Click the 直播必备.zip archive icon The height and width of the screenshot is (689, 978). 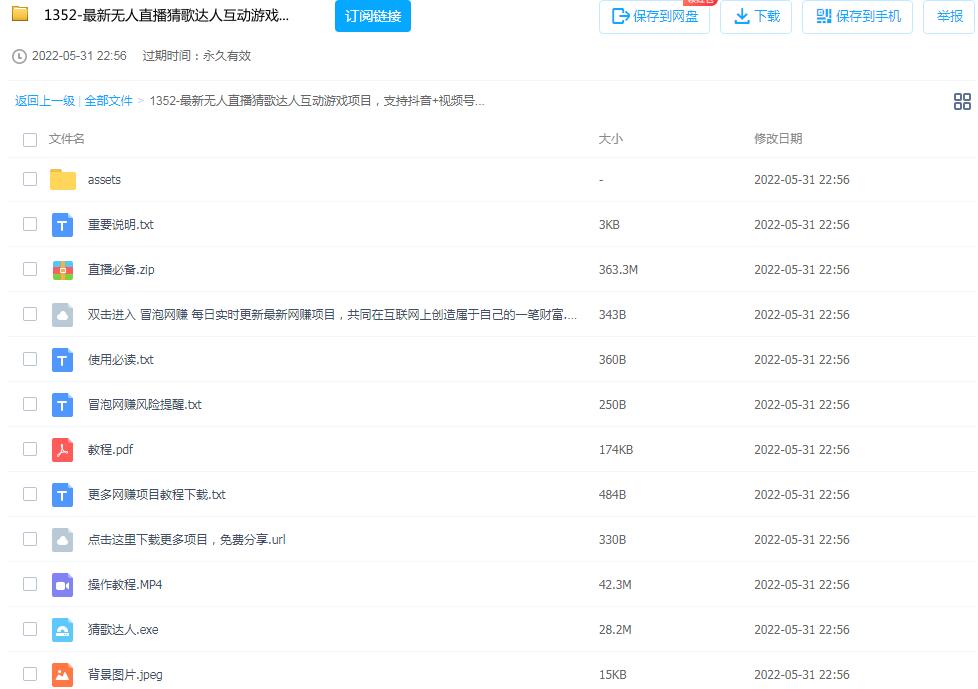coord(63,270)
